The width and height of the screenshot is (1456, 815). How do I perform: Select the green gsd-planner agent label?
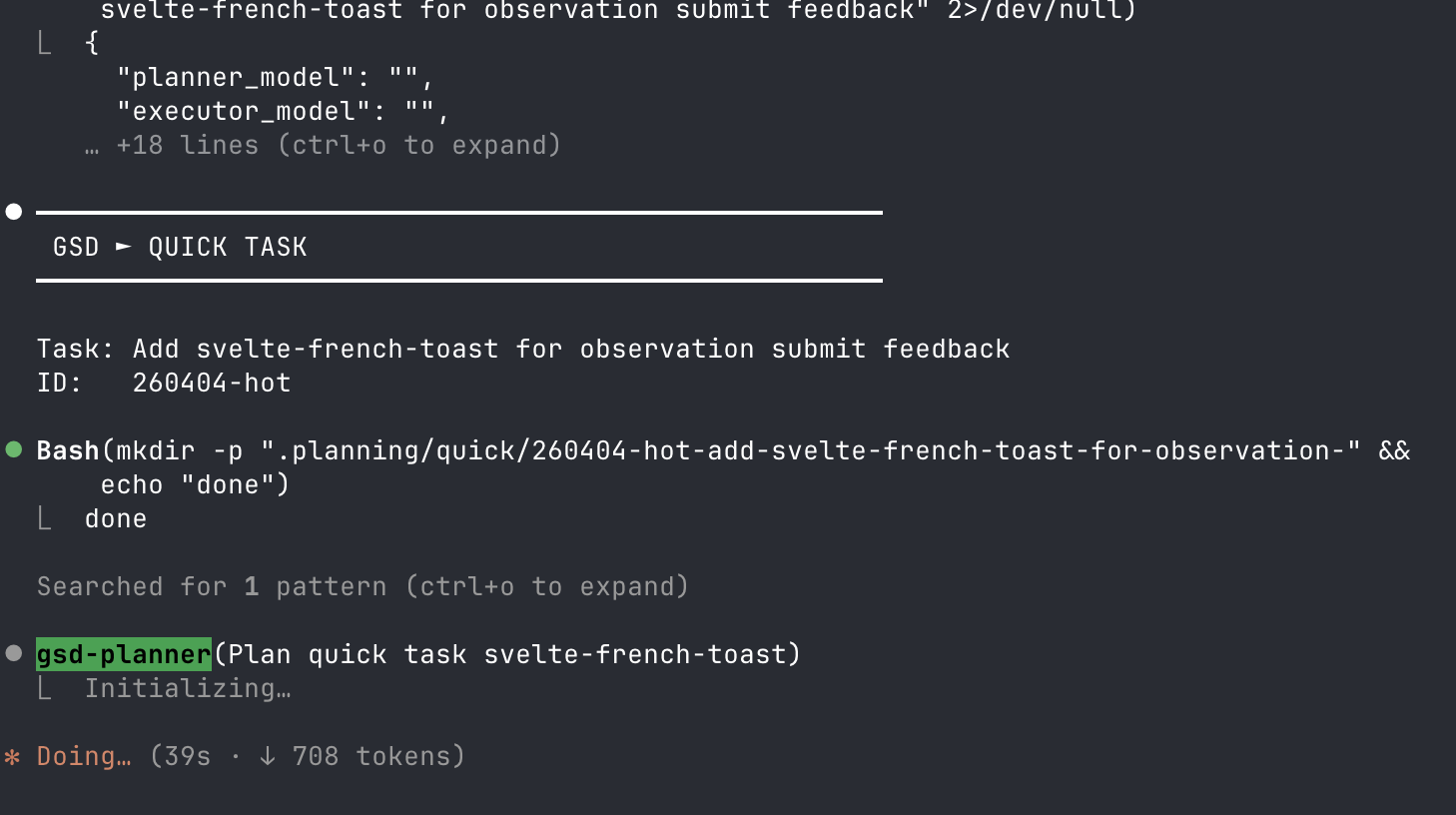(124, 654)
